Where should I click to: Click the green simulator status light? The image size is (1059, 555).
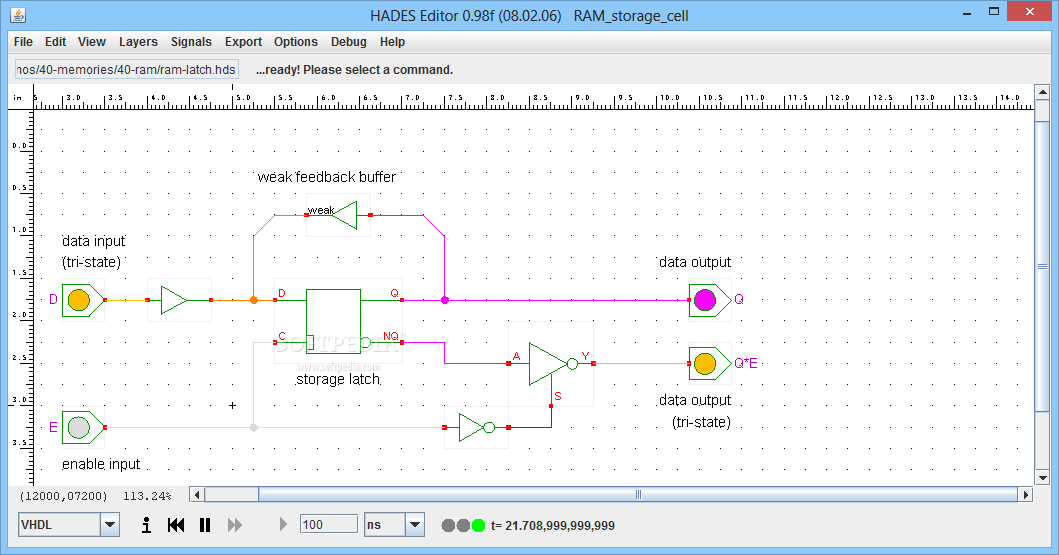click(478, 525)
